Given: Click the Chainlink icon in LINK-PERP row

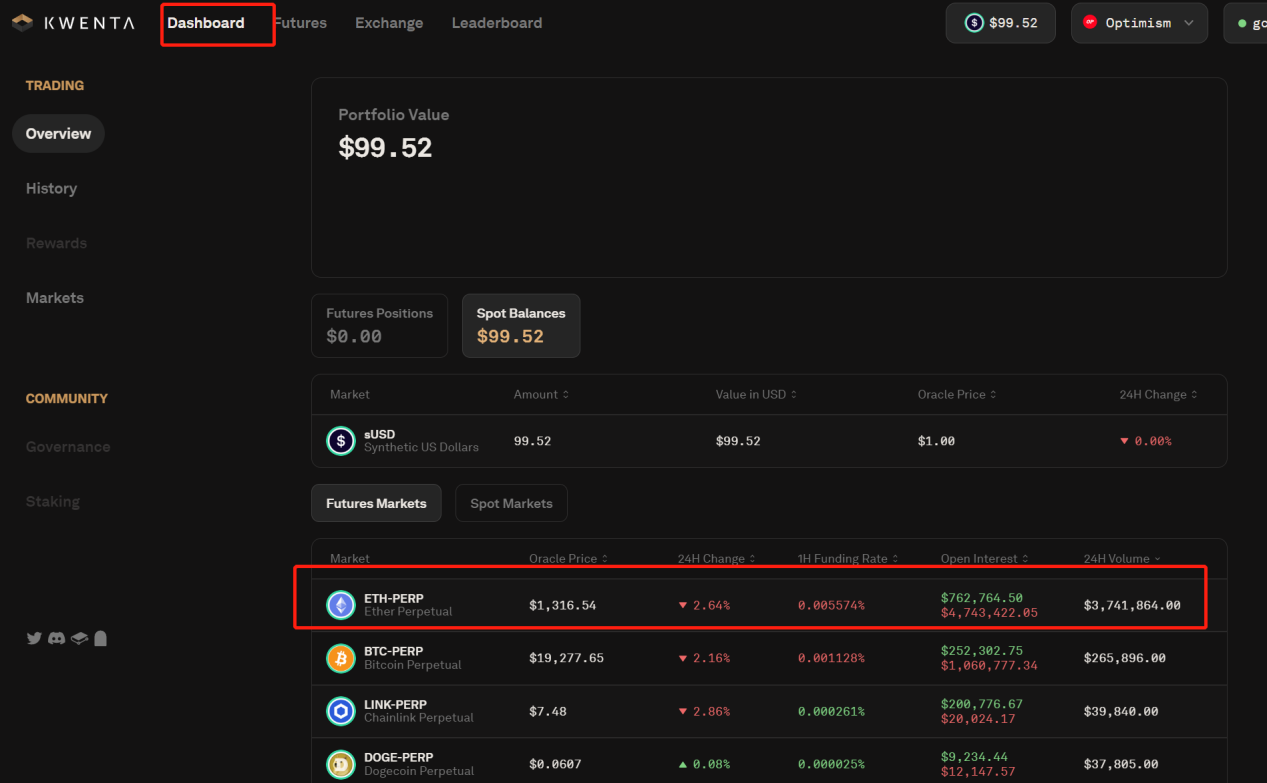Looking at the screenshot, I should click(x=341, y=711).
